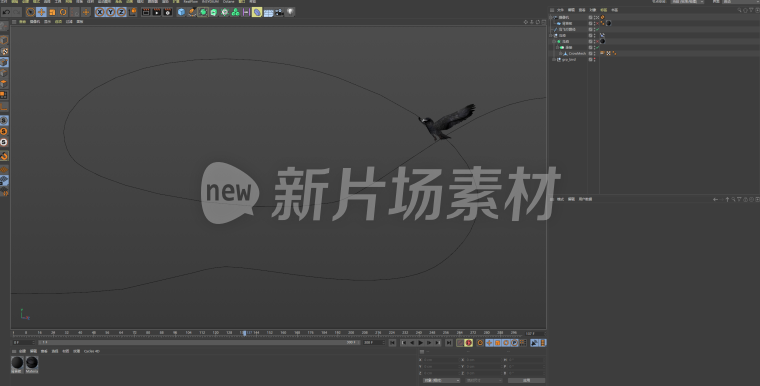Open Octane menu
The height and width of the screenshot is (386, 760).
(x=228, y=1)
